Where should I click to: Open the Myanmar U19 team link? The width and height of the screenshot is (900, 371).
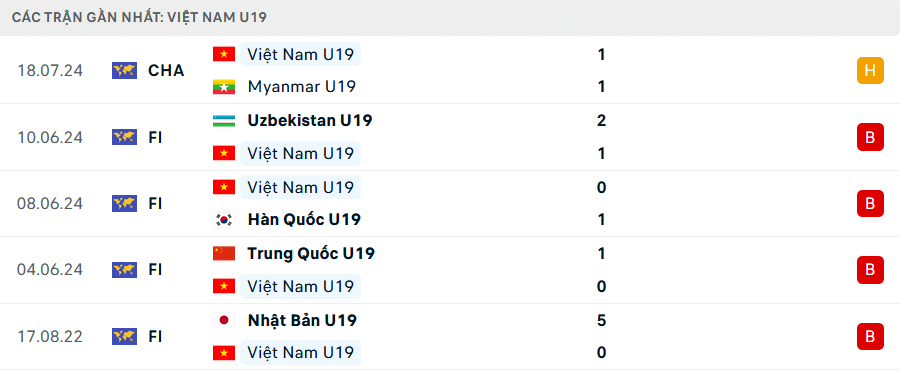point(302,87)
